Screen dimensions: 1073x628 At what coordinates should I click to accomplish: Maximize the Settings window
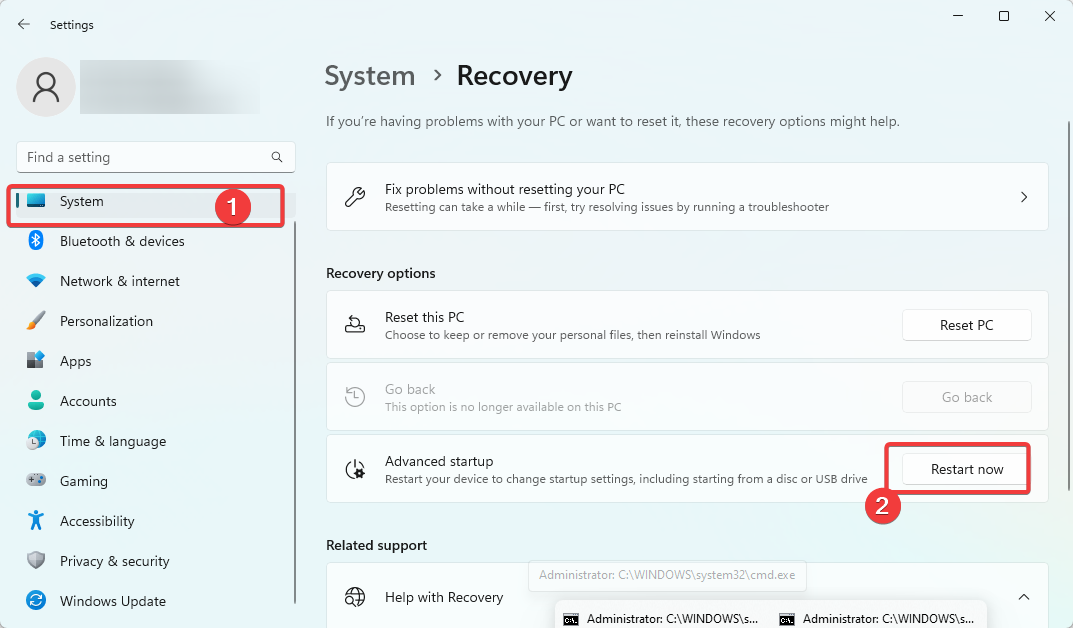tap(1004, 16)
